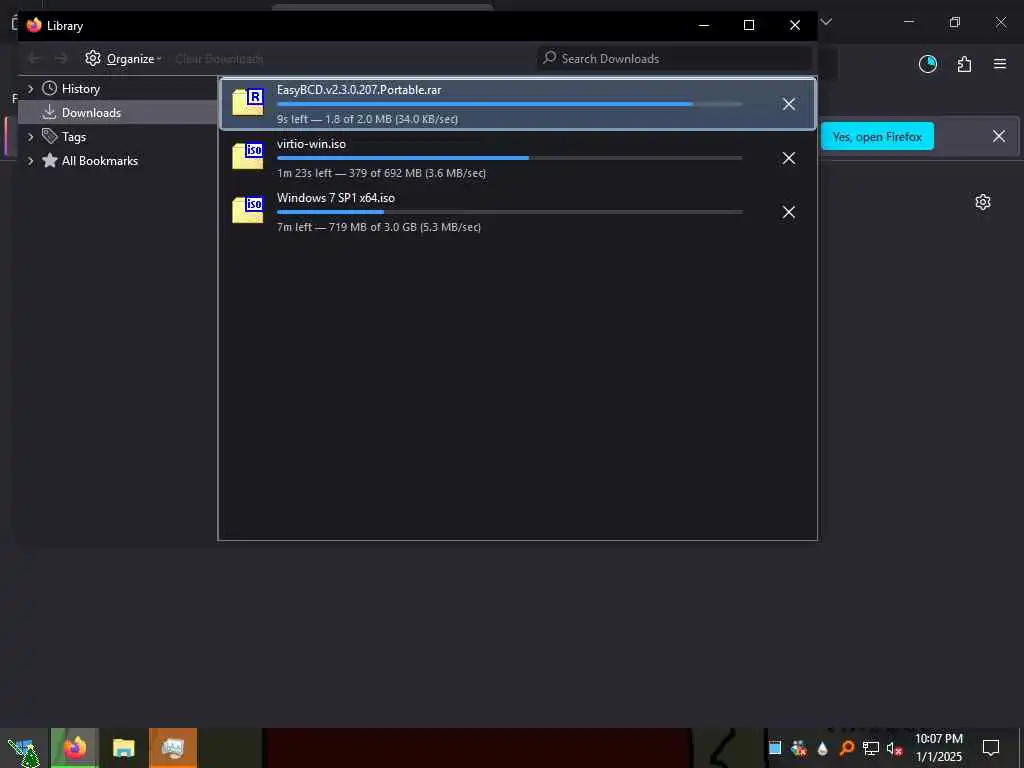The image size is (1024, 768).
Task: Maximize the Library window
Action: point(749,25)
